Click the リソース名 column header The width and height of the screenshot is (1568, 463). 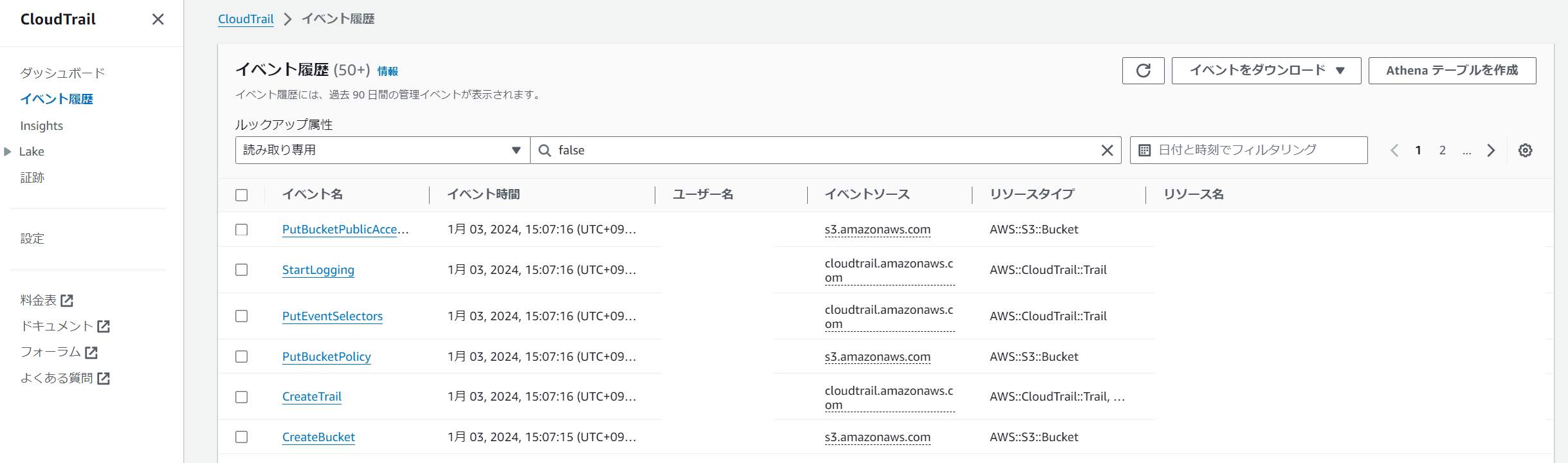click(x=1194, y=194)
